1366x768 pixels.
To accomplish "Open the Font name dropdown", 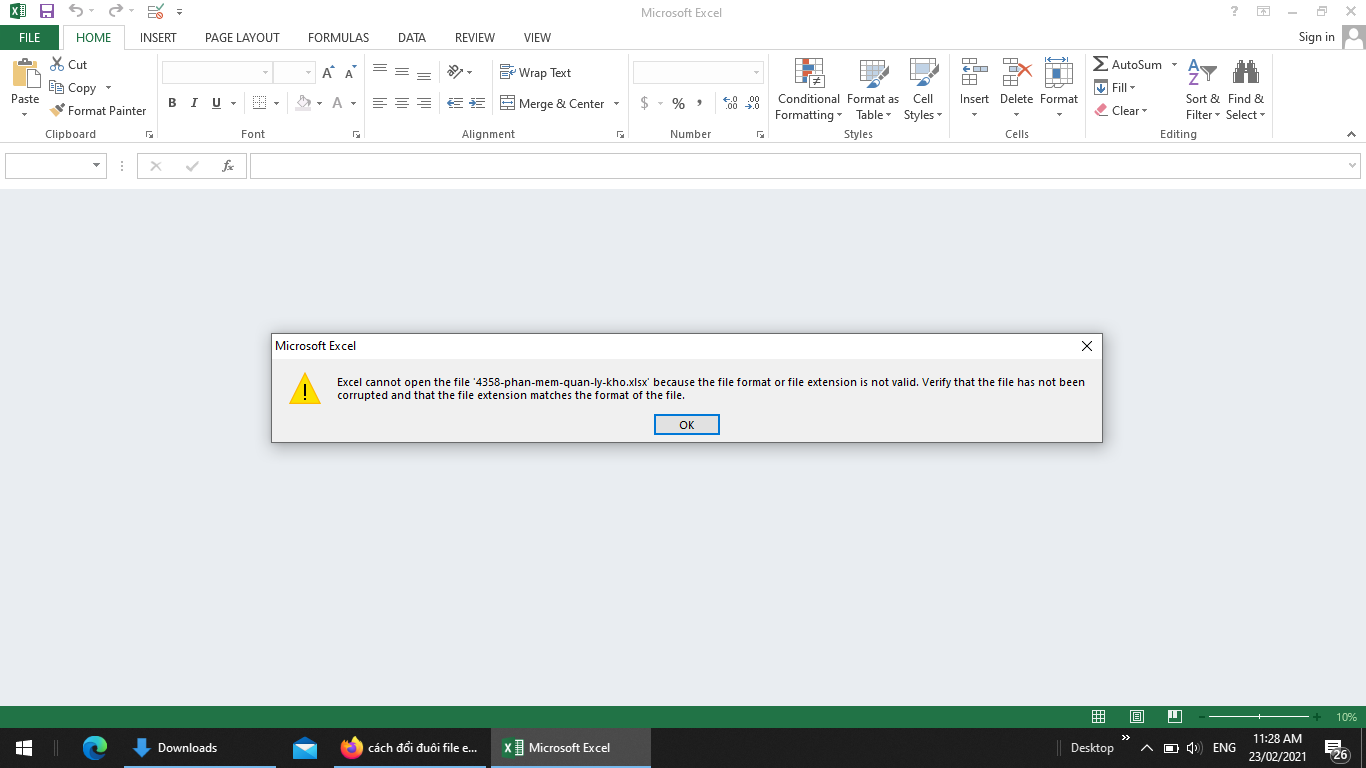I will 265,73.
